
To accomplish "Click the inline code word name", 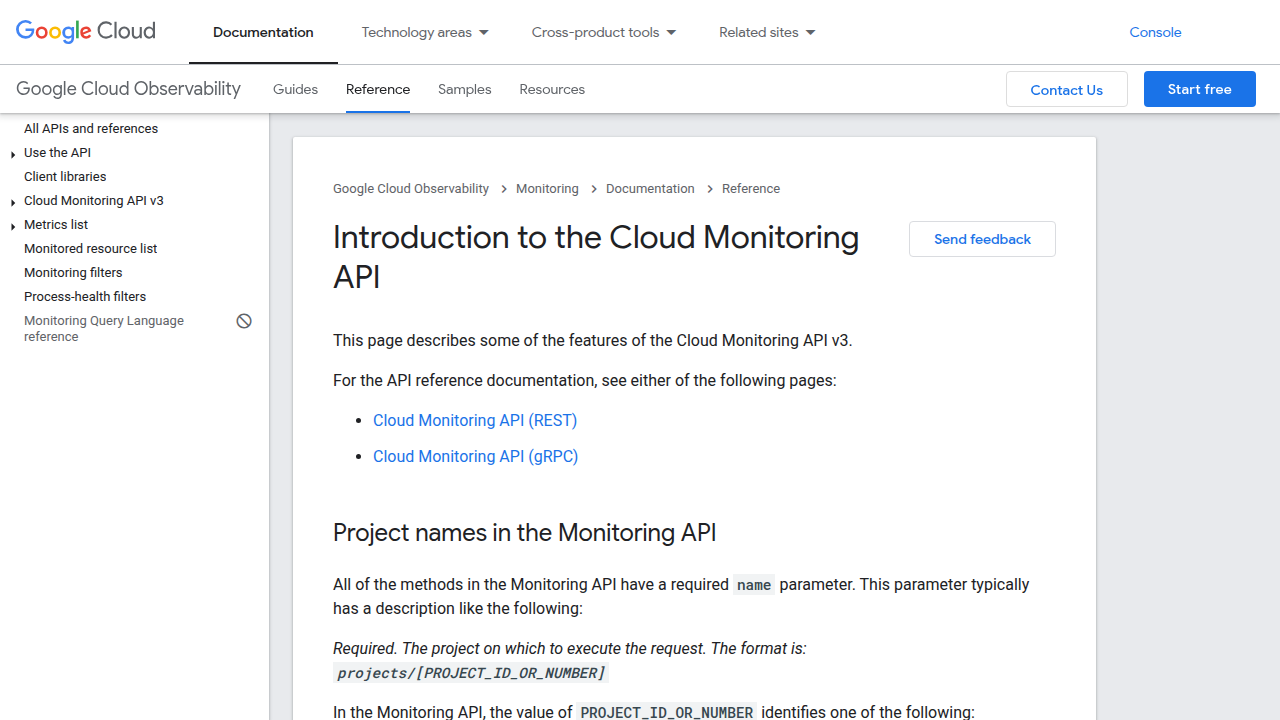I will point(754,585).
